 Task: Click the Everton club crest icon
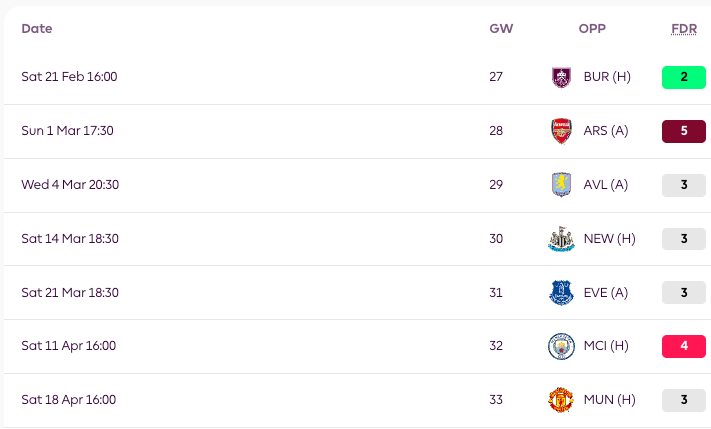coord(561,292)
